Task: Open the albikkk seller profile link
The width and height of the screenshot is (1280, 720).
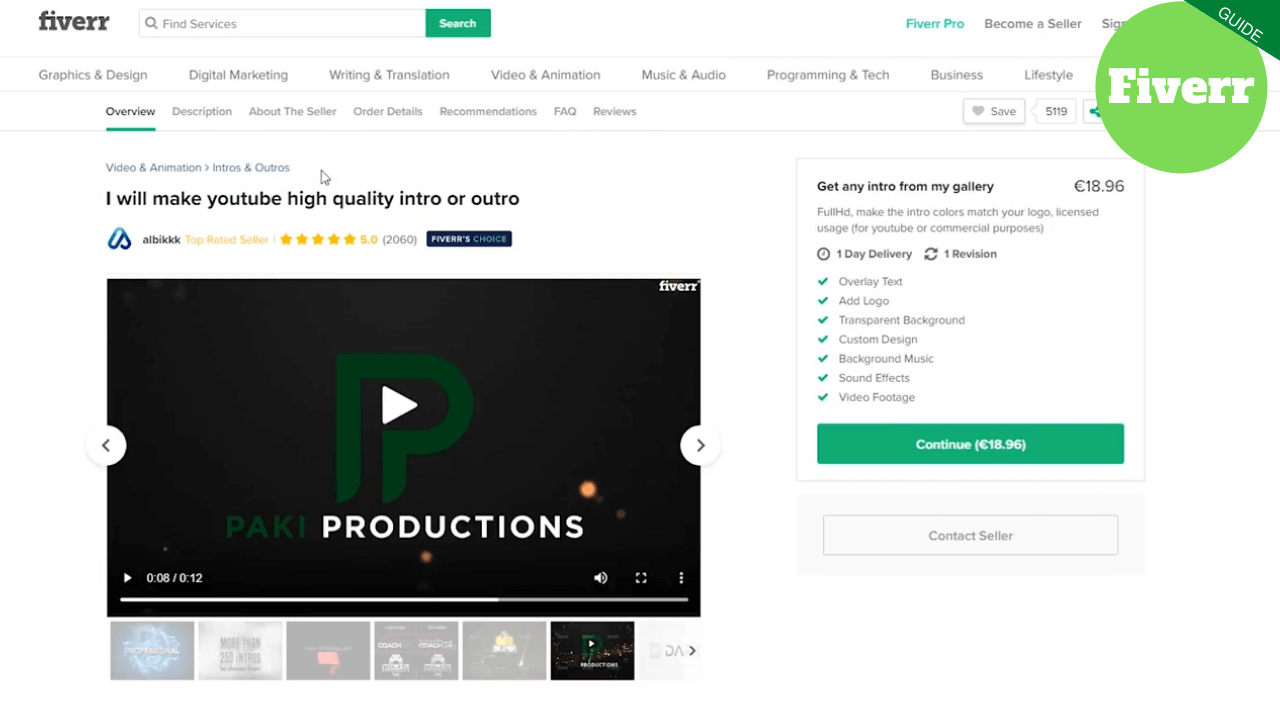Action: (x=161, y=240)
